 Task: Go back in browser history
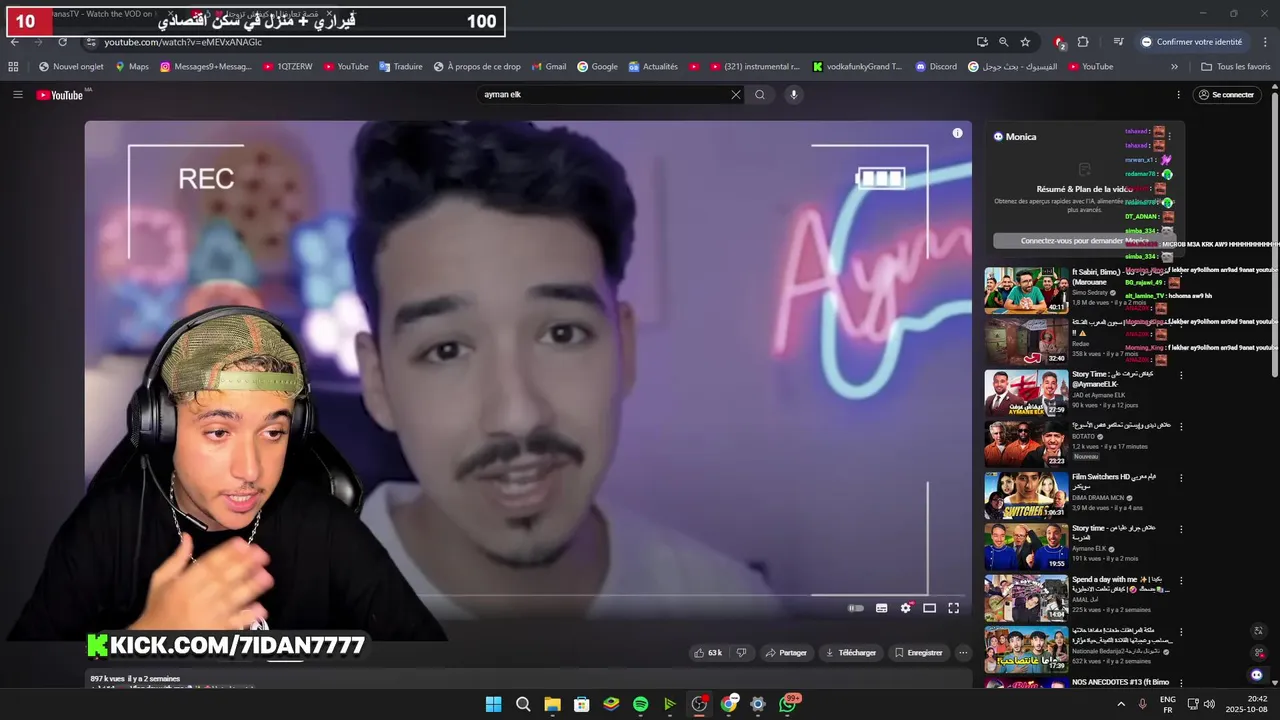pyautogui.click(x=14, y=42)
